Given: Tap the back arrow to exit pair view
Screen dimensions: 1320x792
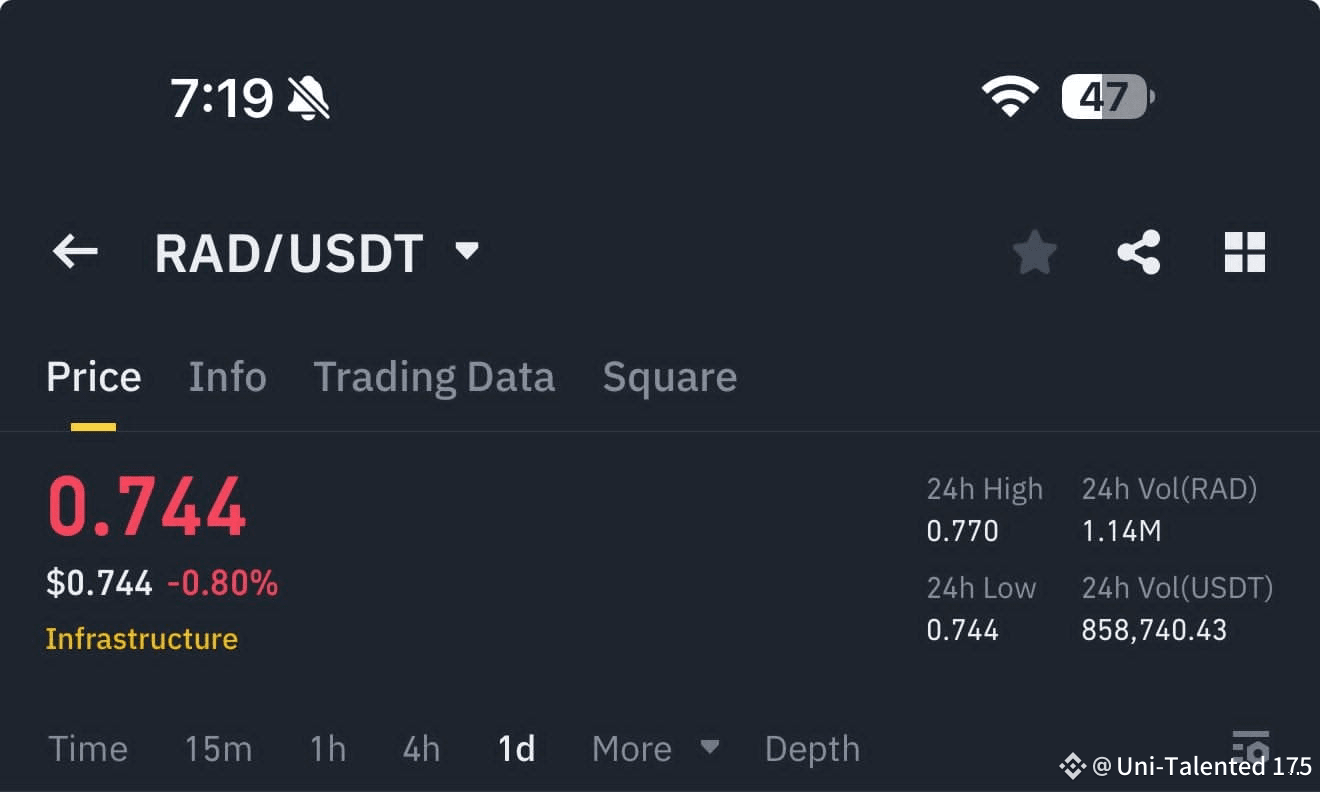Looking at the screenshot, I should (x=75, y=252).
